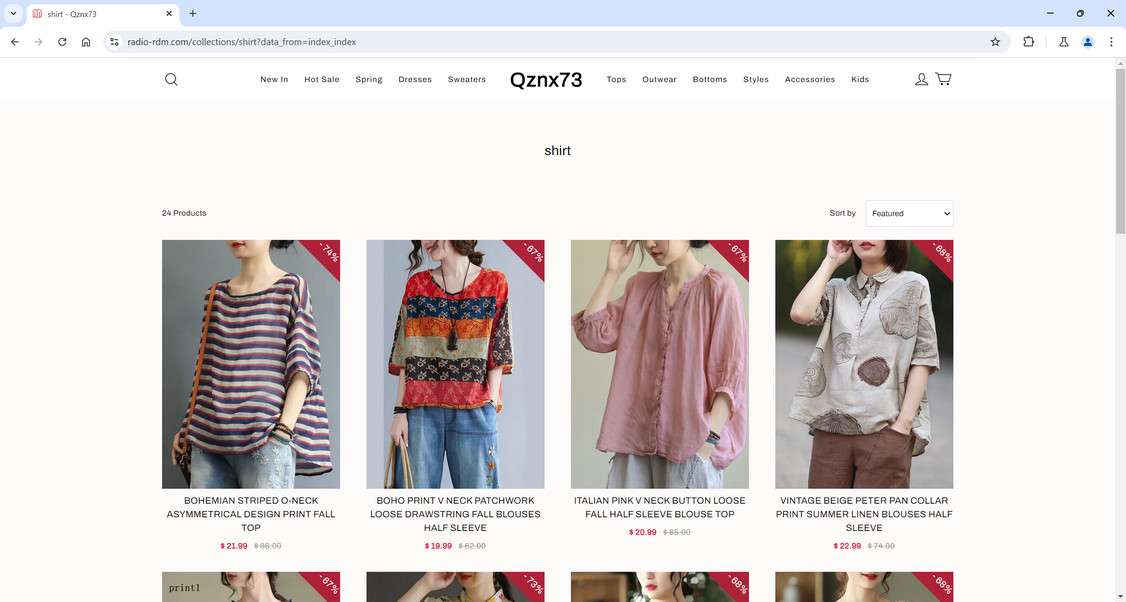Open the Outwear menu

click(659, 80)
